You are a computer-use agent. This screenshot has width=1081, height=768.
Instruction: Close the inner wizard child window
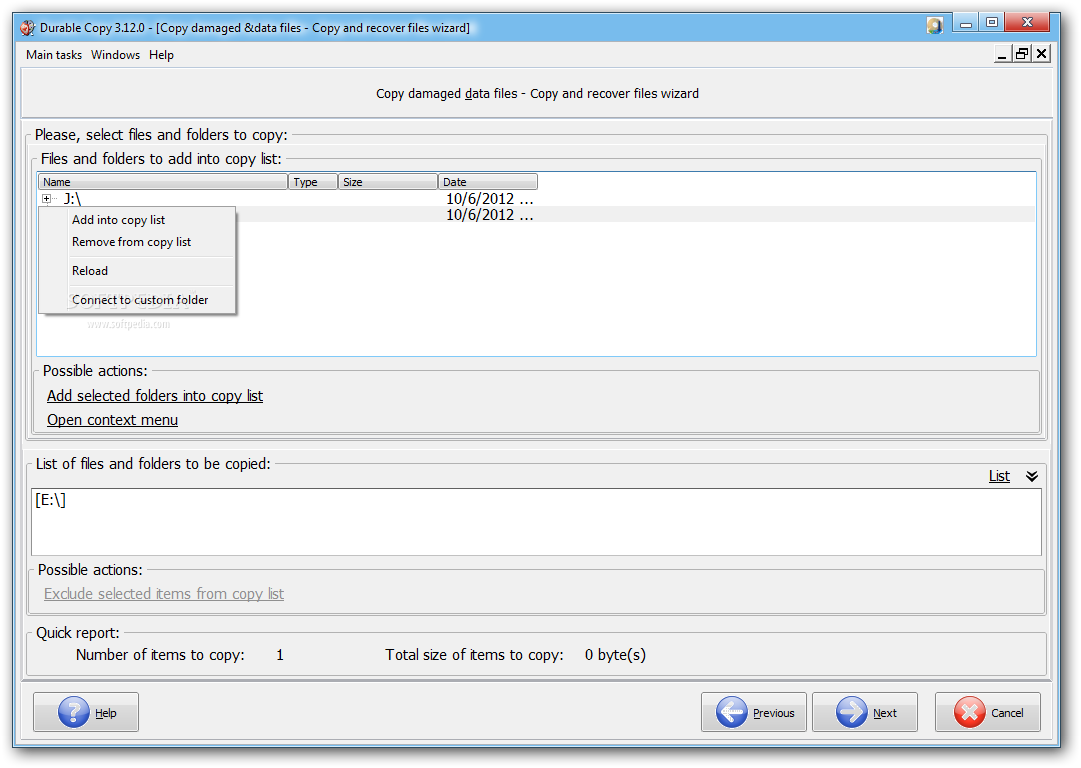pyautogui.click(x=1042, y=54)
